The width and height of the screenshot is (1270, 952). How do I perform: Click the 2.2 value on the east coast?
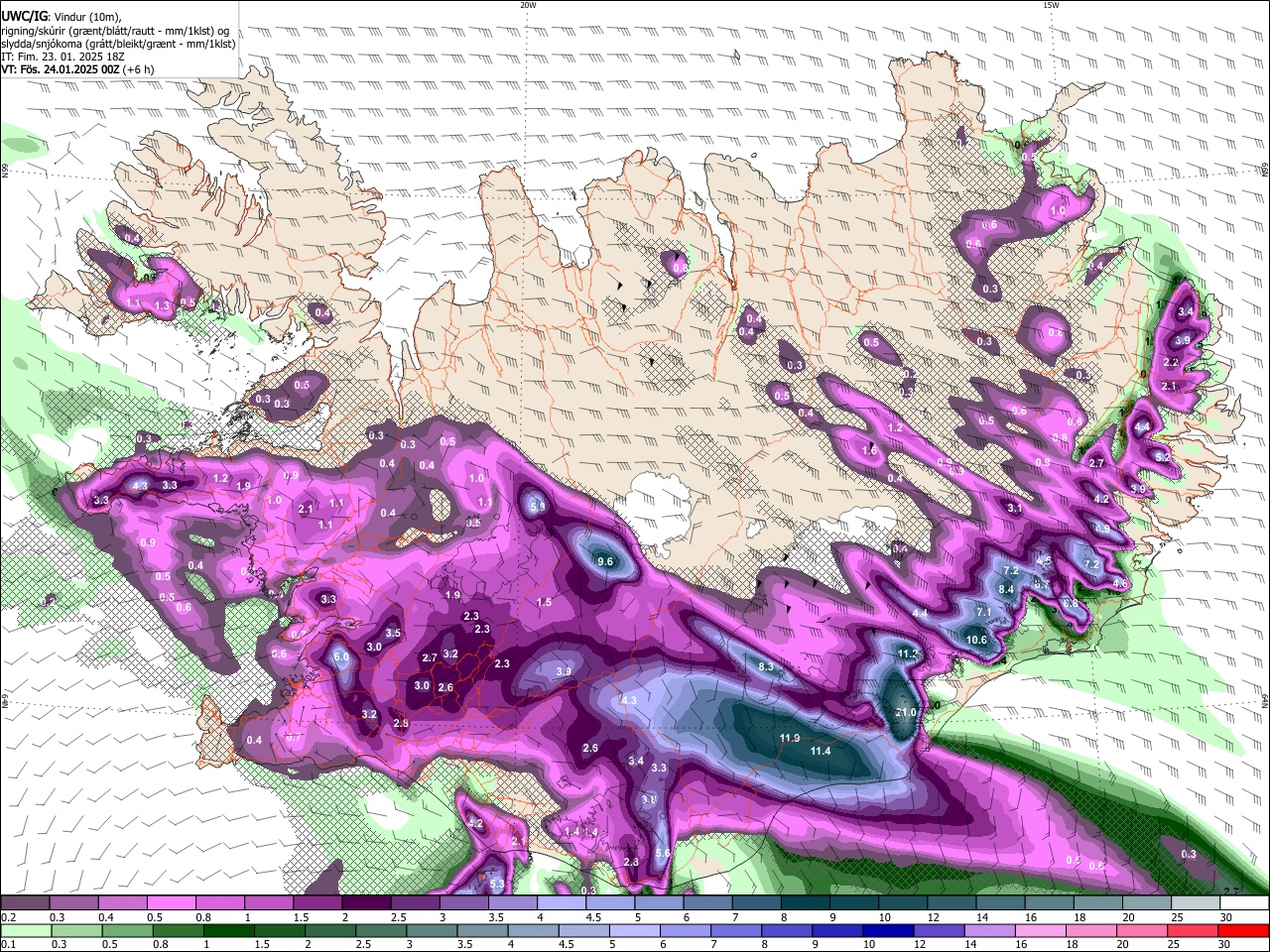[1171, 362]
